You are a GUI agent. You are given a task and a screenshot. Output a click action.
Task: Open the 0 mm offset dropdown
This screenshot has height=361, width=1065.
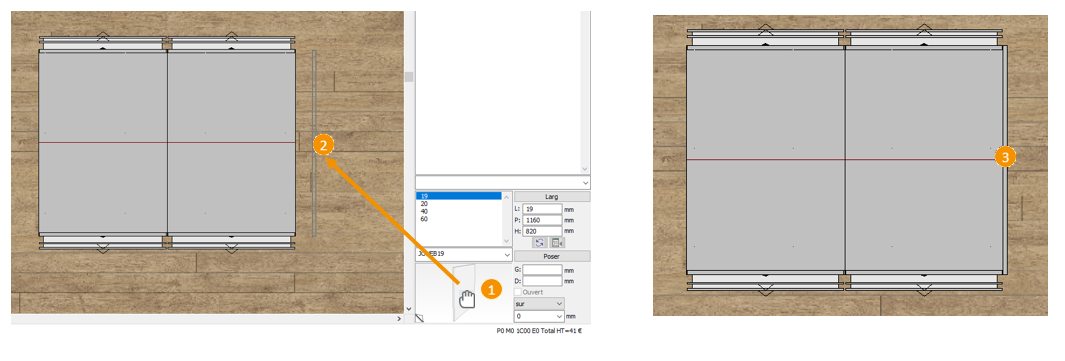(539, 316)
